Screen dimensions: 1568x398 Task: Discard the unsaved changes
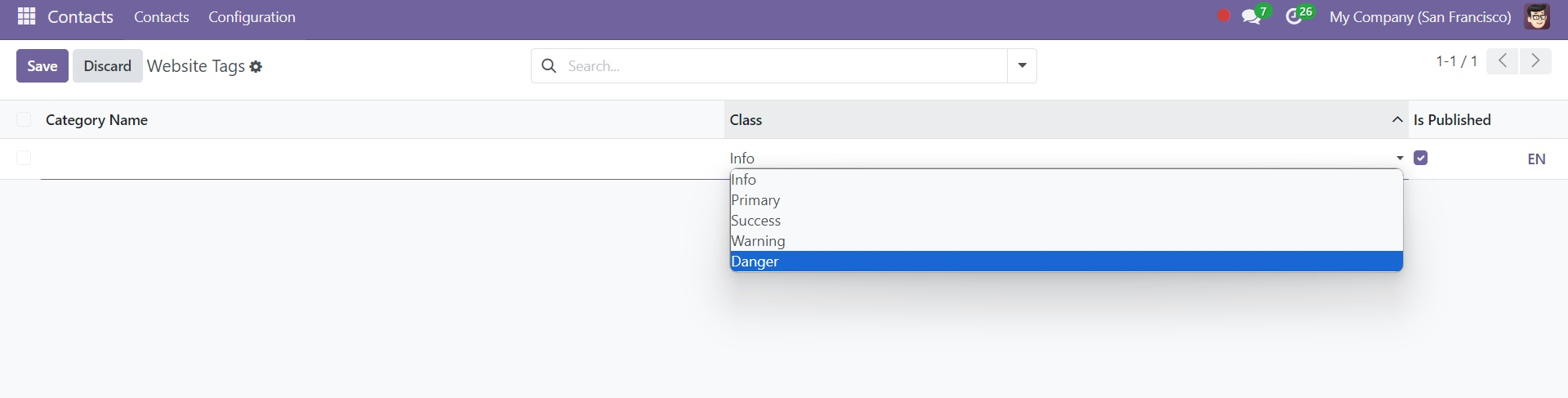pyautogui.click(x=108, y=66)
